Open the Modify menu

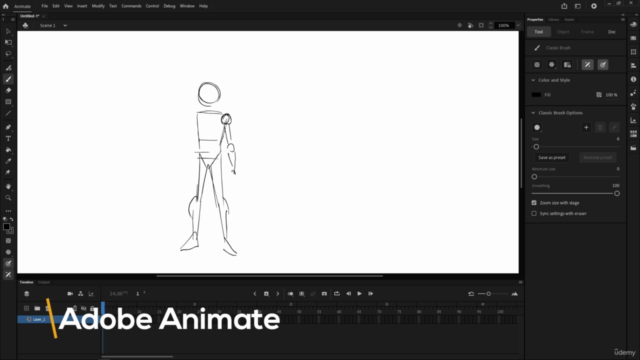tap(98, 6)
